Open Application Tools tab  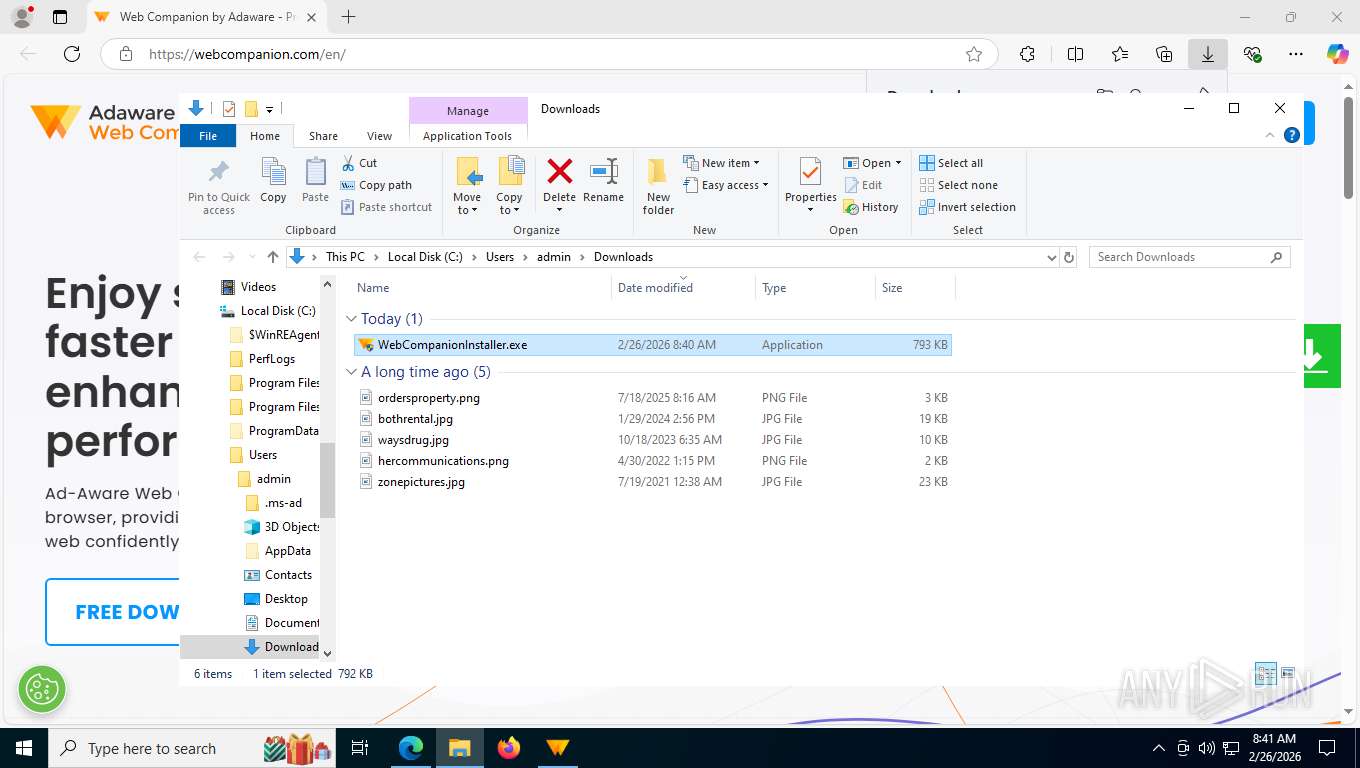(x=467, y=136)
